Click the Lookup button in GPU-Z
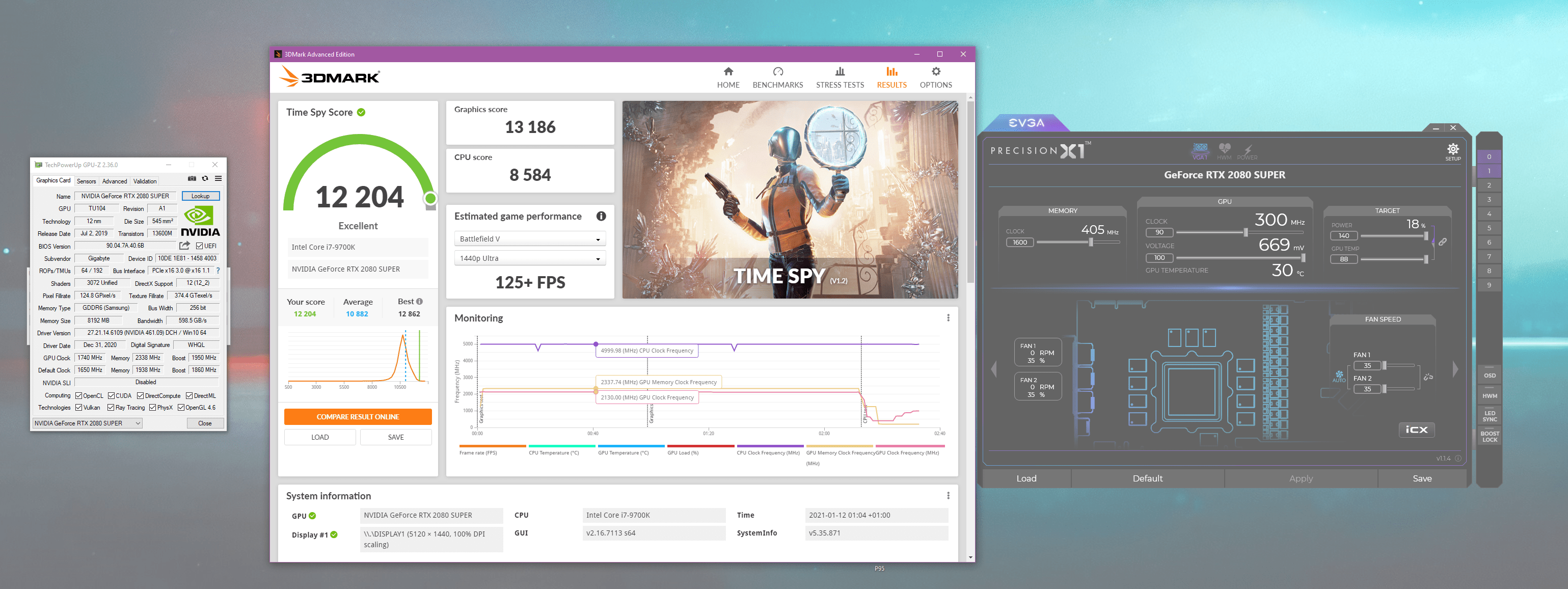The image size is (1568, 589). (x=200, y=196)
